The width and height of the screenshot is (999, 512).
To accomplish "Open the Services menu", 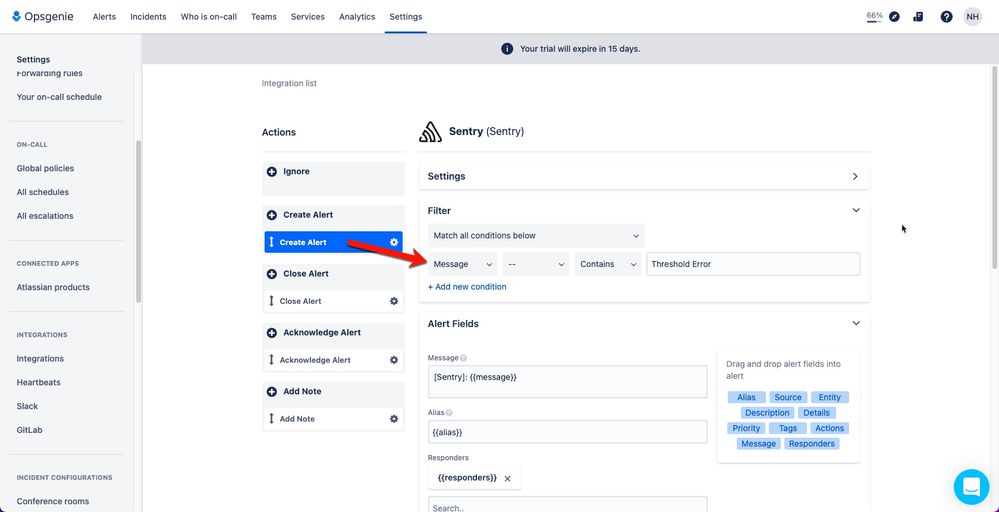I will 308,17.
